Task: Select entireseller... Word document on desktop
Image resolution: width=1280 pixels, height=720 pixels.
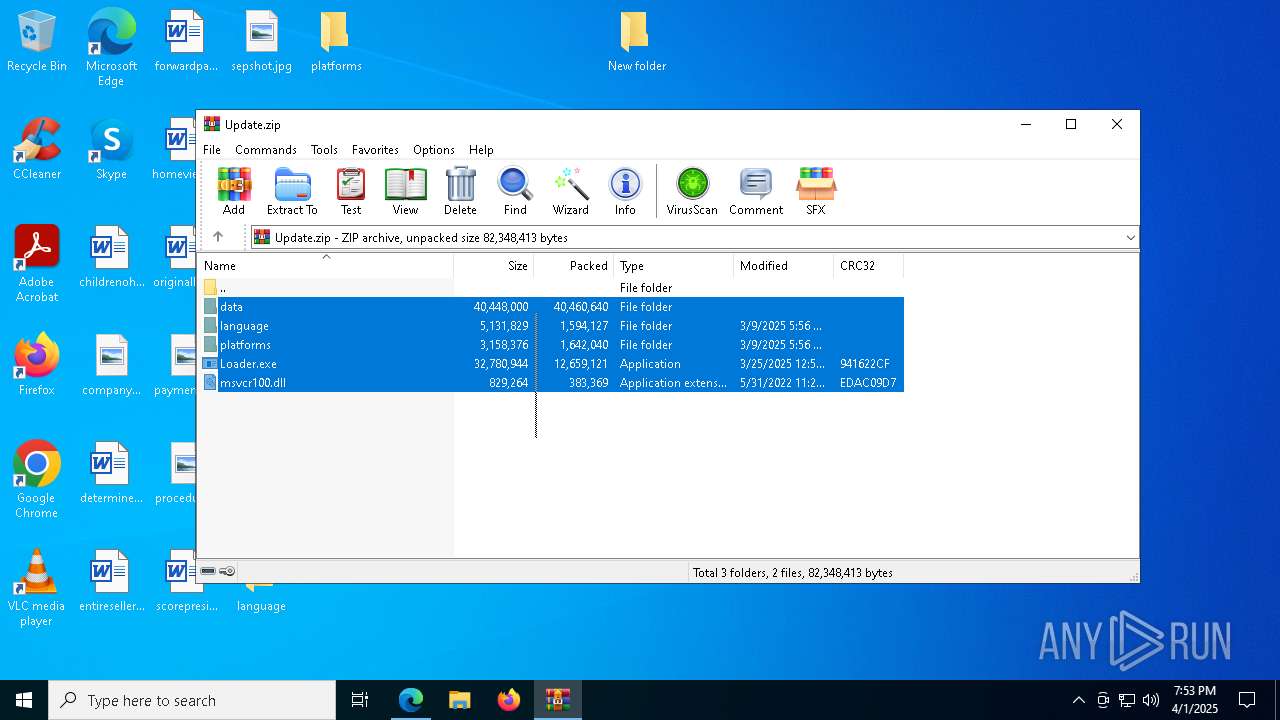Action: tap(111, 582)
